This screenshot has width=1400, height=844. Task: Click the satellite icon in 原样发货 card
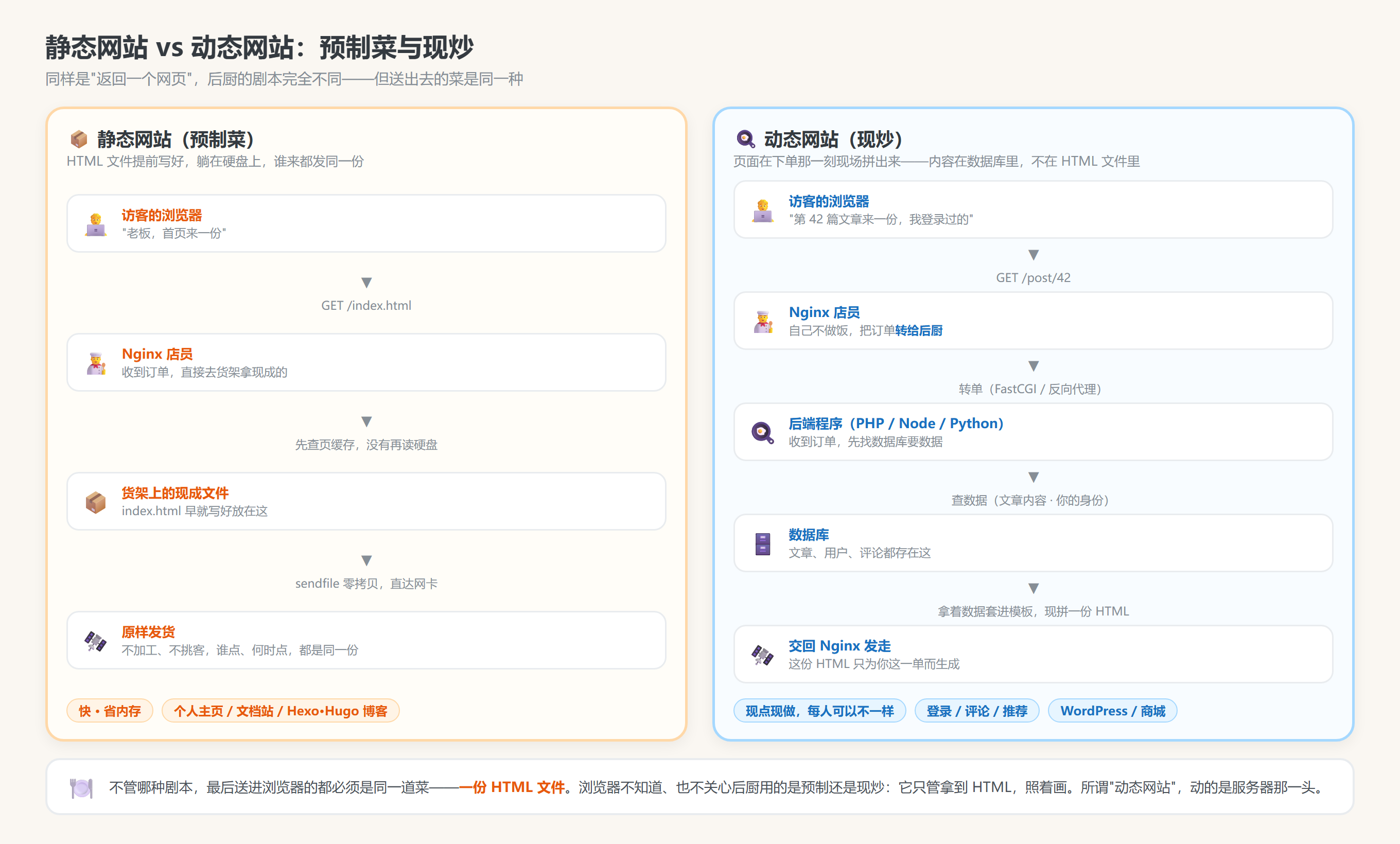point(95,641)
